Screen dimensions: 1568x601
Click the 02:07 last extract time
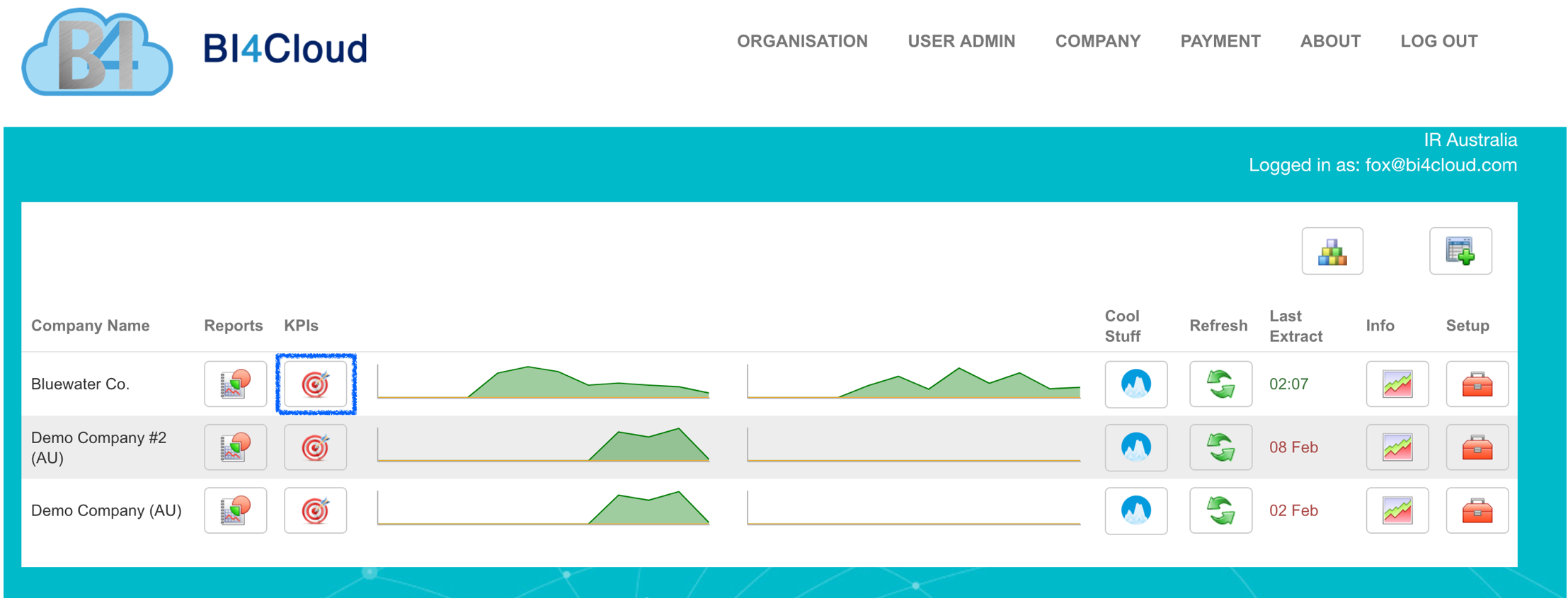pyautogui.click(x=1288, y=384)
